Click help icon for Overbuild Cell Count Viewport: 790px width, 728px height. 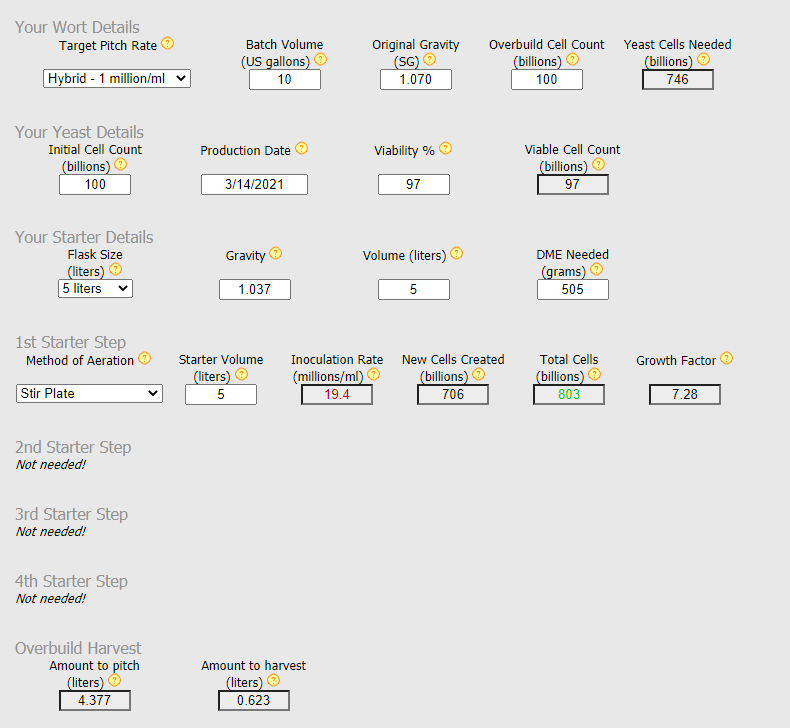coord(572,60)
